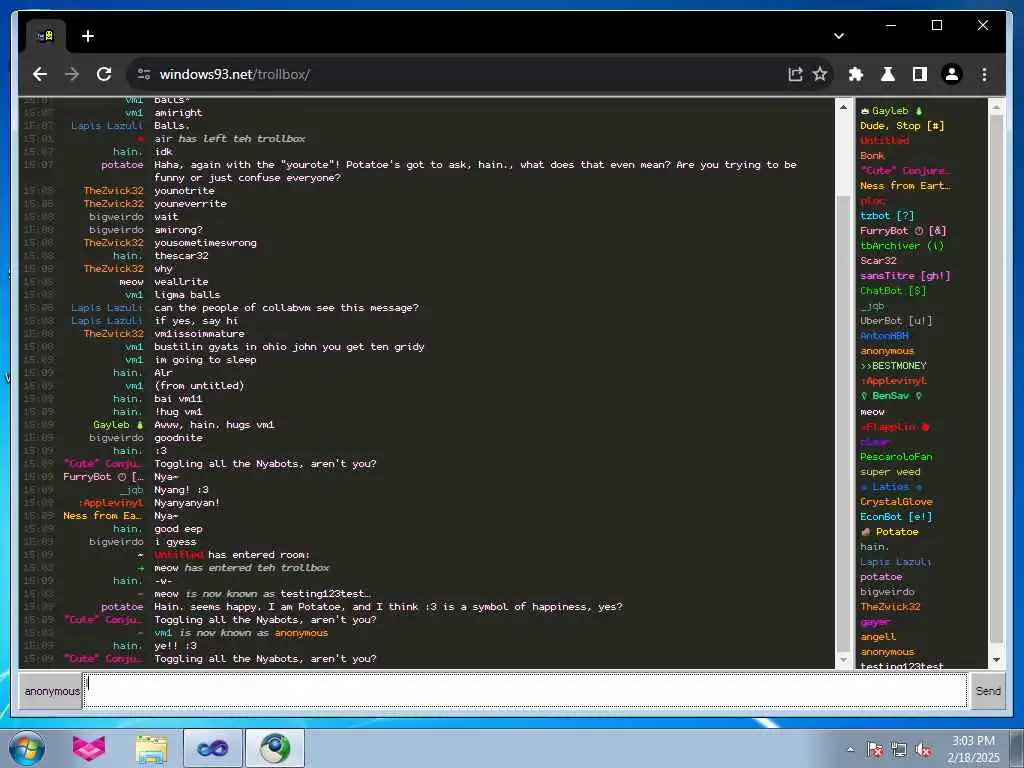Select super weed in user list
The image size is (1024, 768).
pos(890,472)
